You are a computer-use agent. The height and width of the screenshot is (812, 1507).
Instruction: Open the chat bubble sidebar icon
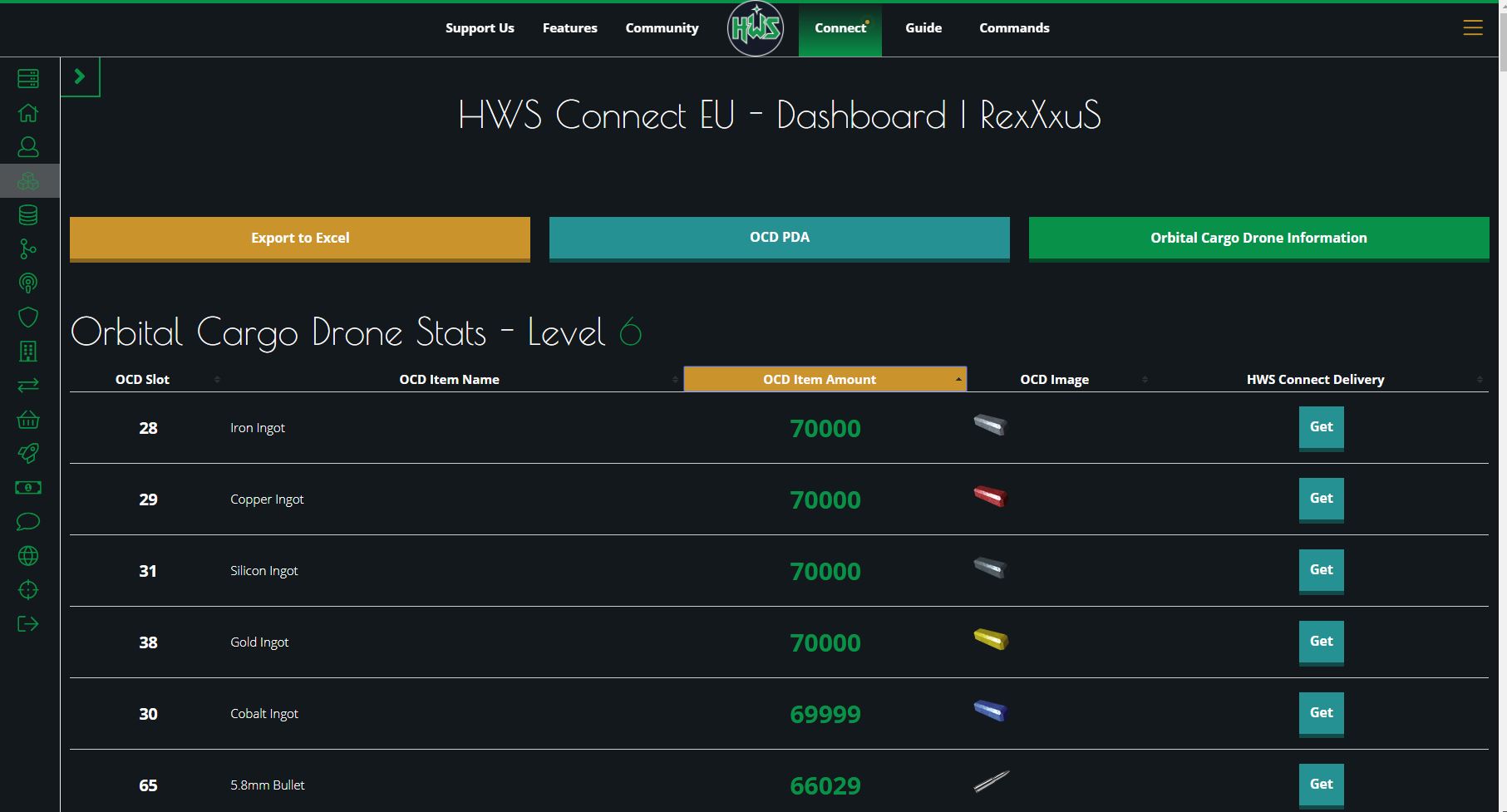click(x=28, y=522)
